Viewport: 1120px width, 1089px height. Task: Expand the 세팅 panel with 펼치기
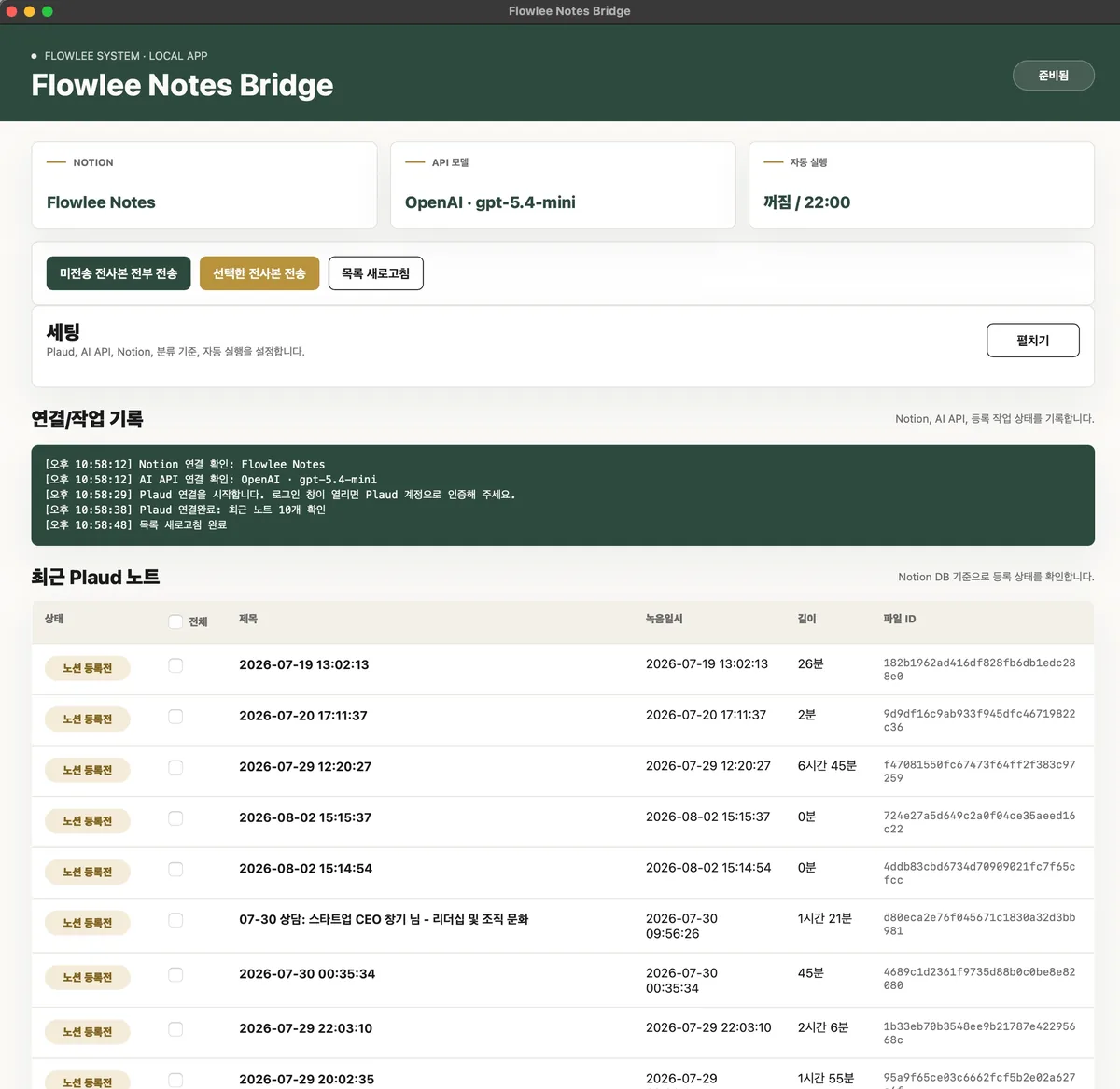(1033, 341)
